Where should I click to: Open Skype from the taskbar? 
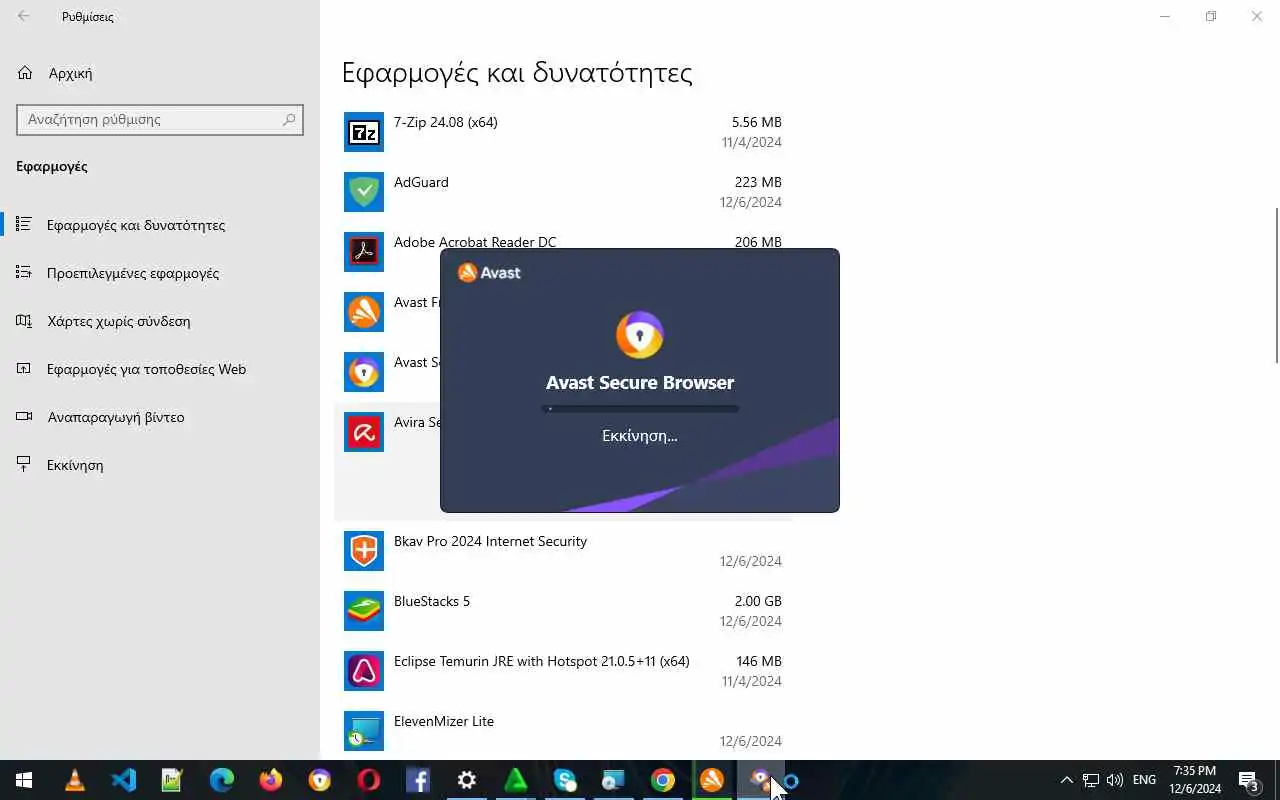564,780
